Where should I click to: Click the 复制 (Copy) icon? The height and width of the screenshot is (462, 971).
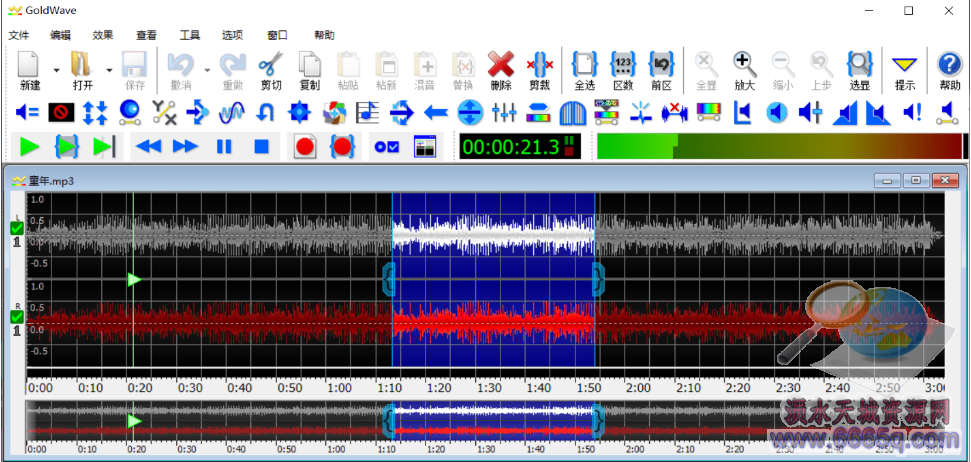[309, 64]
